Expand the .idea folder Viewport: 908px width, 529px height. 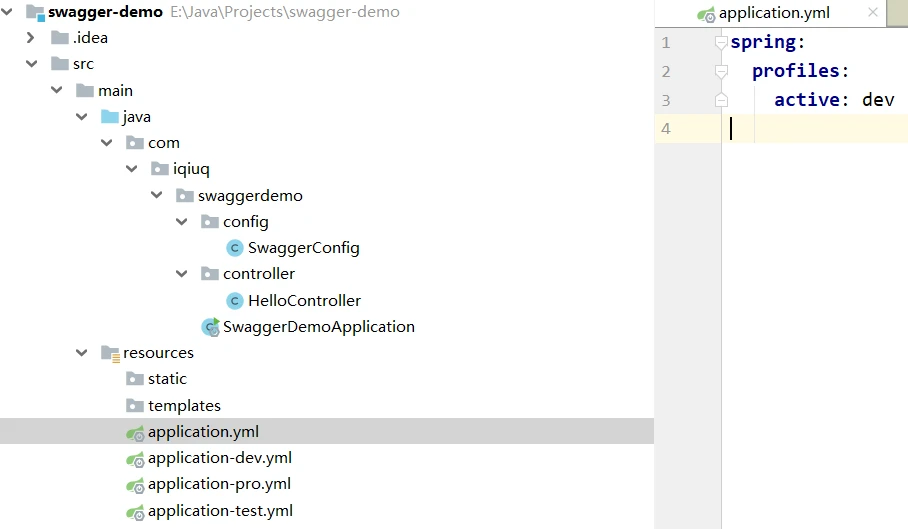[31, 38]
